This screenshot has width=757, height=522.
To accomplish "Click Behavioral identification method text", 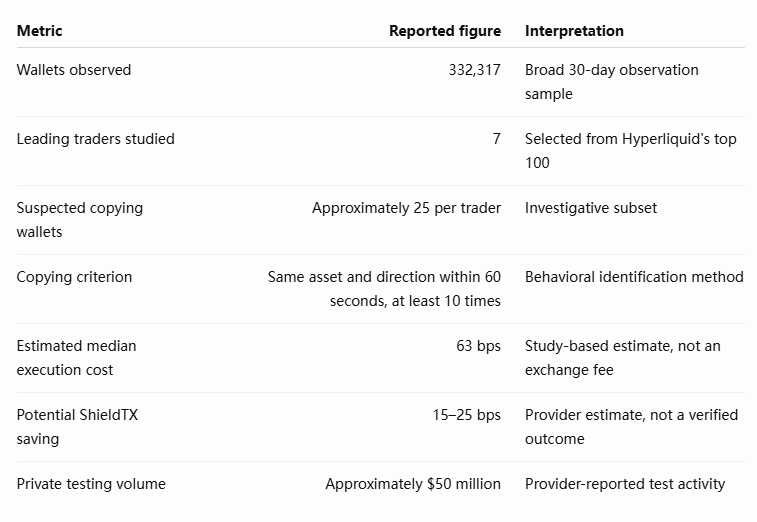I will (634, 277).
